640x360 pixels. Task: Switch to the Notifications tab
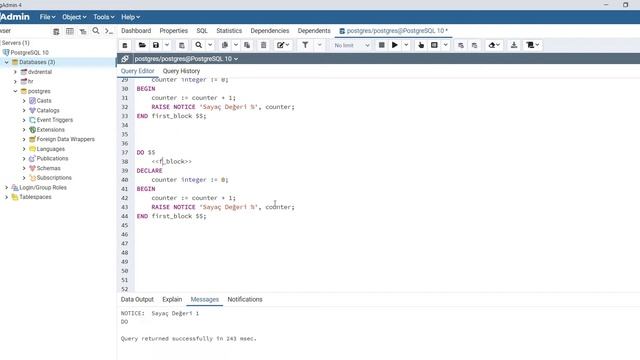pos(245,299)
